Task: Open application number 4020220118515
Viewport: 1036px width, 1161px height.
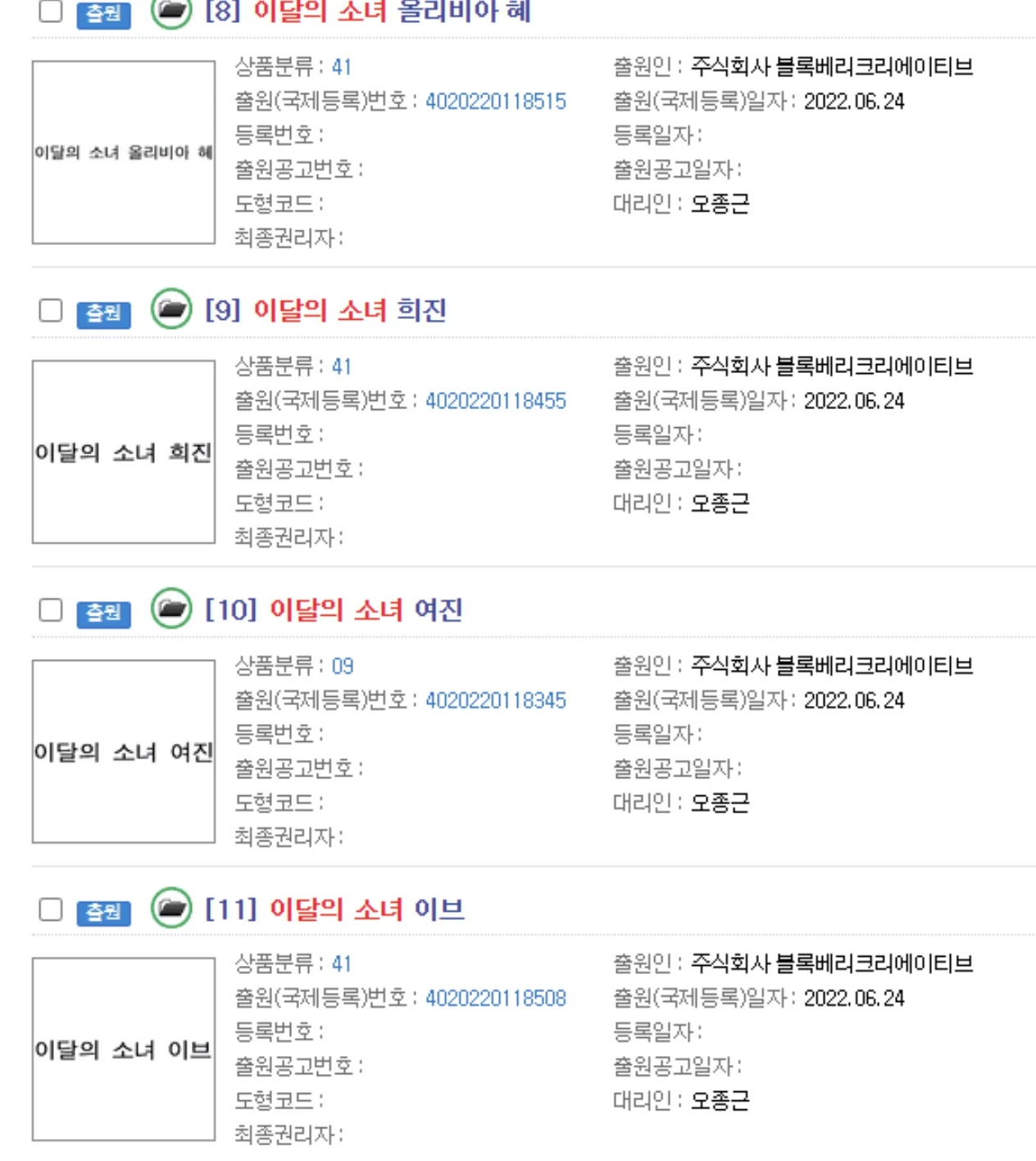Action: [x=496, y=102]
